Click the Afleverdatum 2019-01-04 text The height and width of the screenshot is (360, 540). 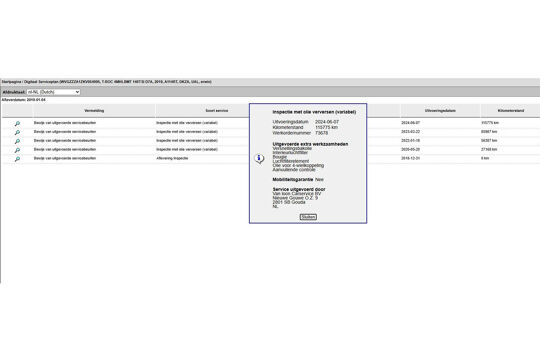[23, 100]
